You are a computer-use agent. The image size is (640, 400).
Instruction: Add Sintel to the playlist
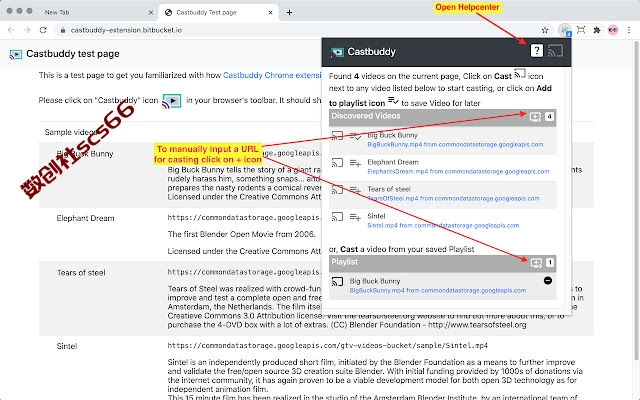coord(355,217)
